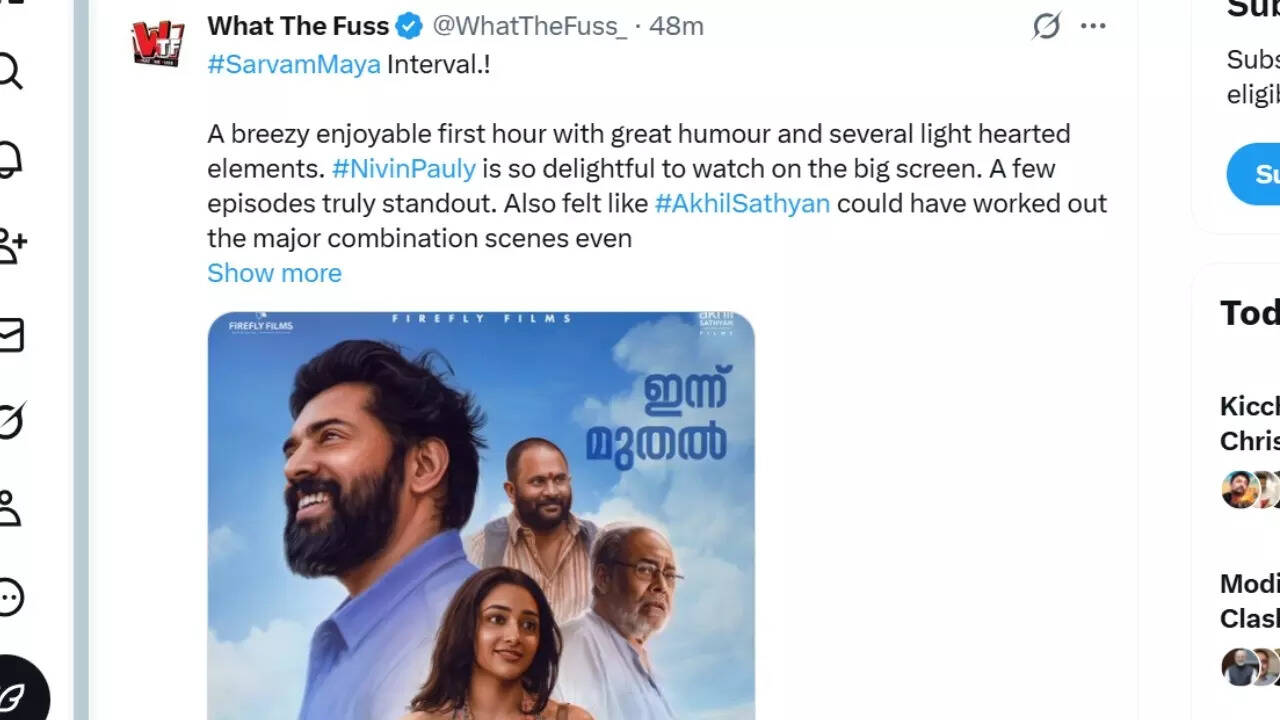This screenshot has height=720, width=1280.
Task: Open Search from the left sidebar
Action: click(x=10, y=71)
